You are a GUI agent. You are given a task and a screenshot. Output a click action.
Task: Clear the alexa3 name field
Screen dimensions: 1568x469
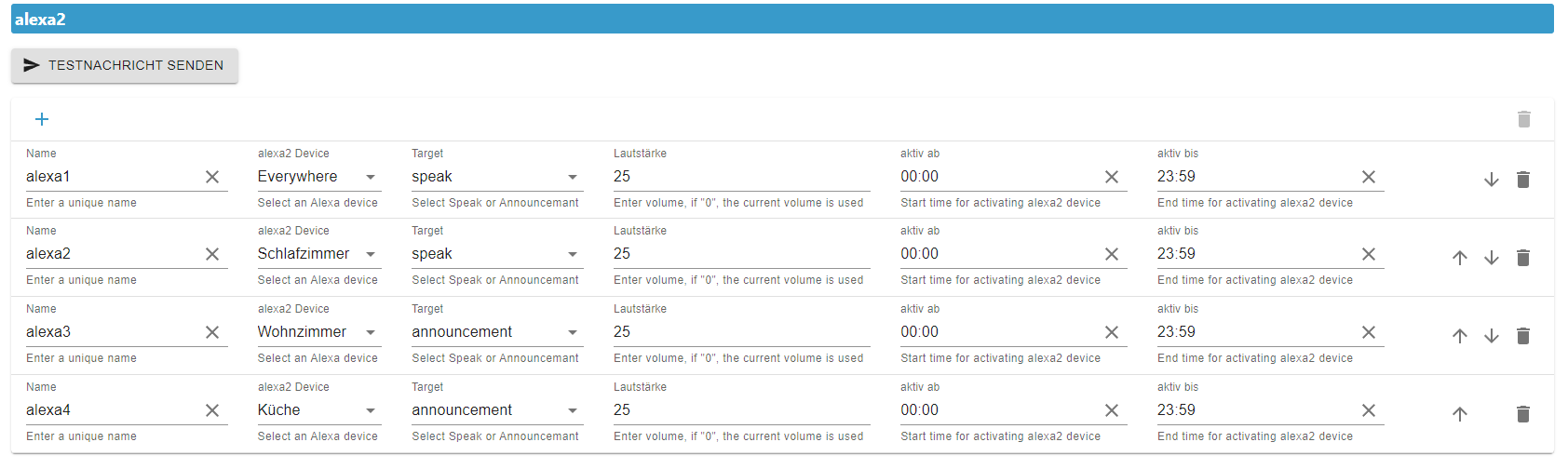coord(212,332)
